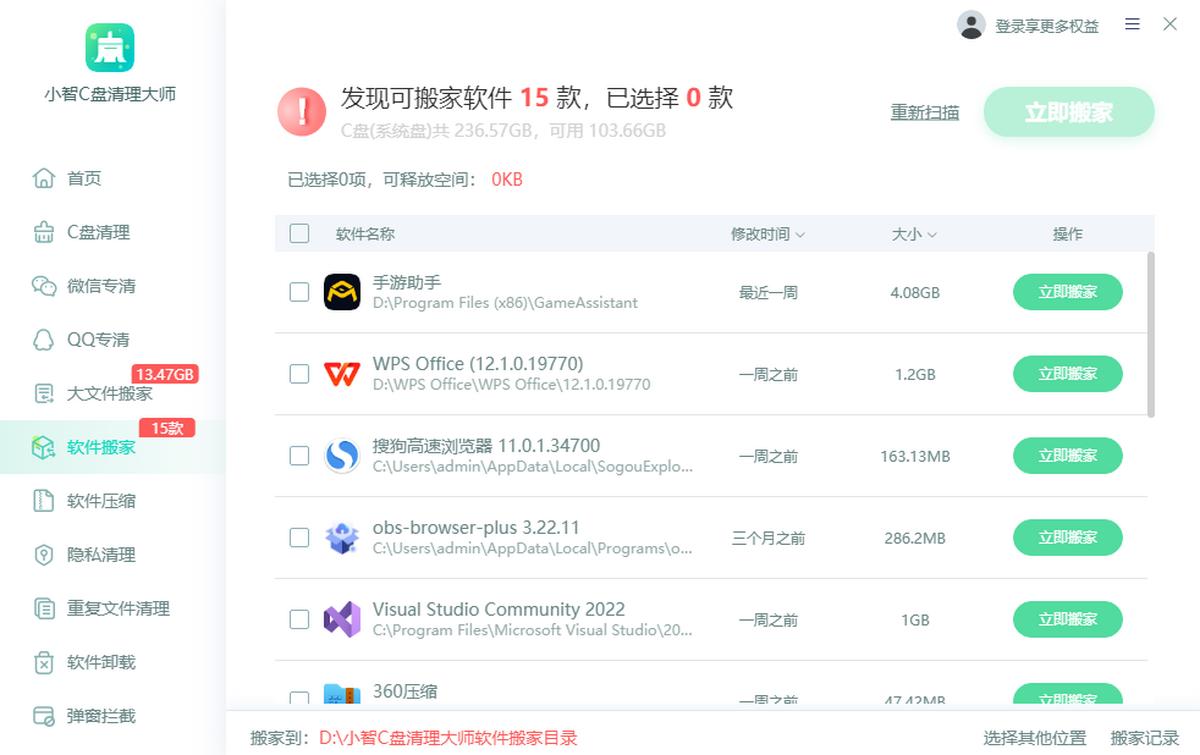Sort by 修改时间 column arrow
The height and width of the screenshot is (755, 1200).
pos(800,235)
